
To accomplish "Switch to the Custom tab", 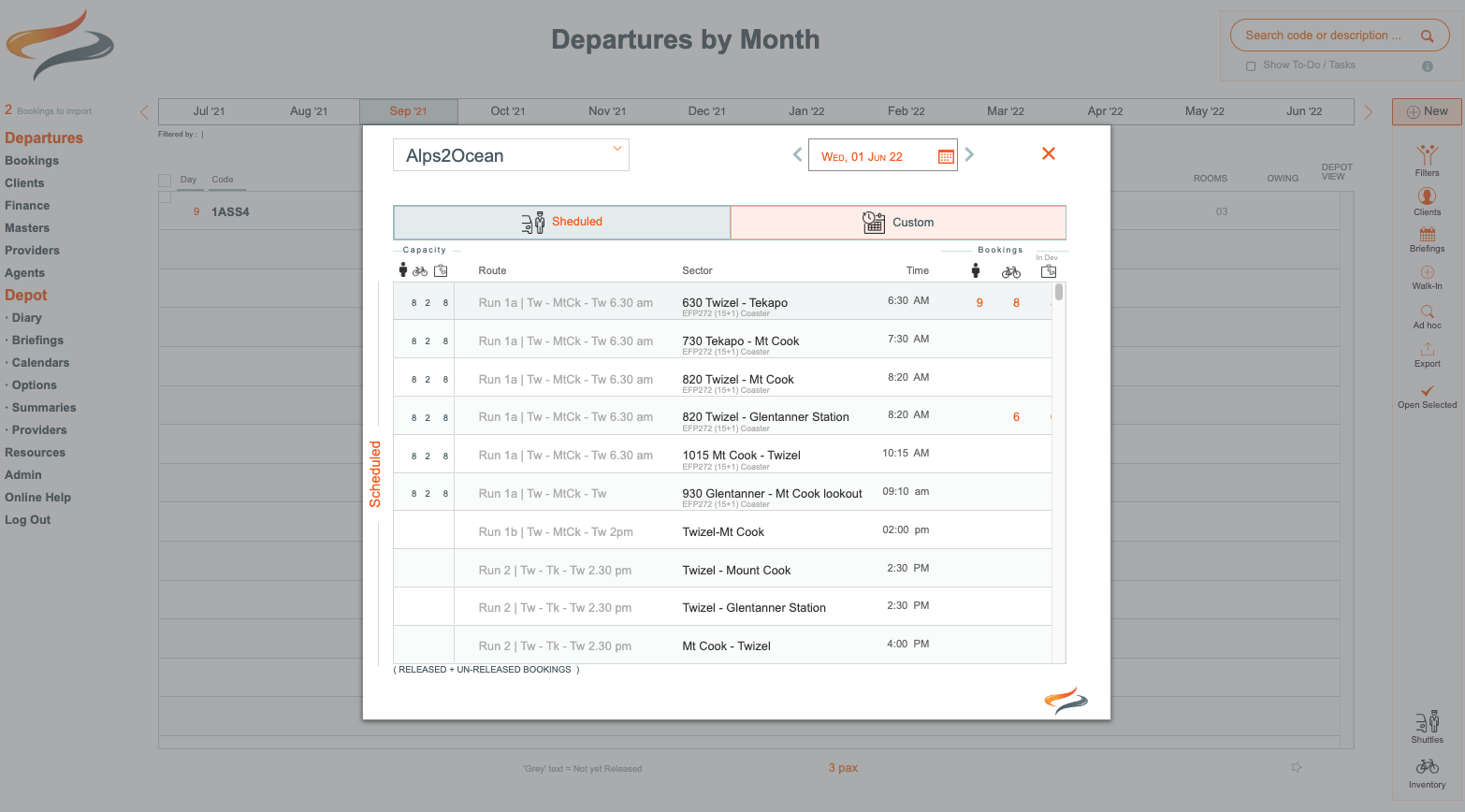I will pos(898,223).
